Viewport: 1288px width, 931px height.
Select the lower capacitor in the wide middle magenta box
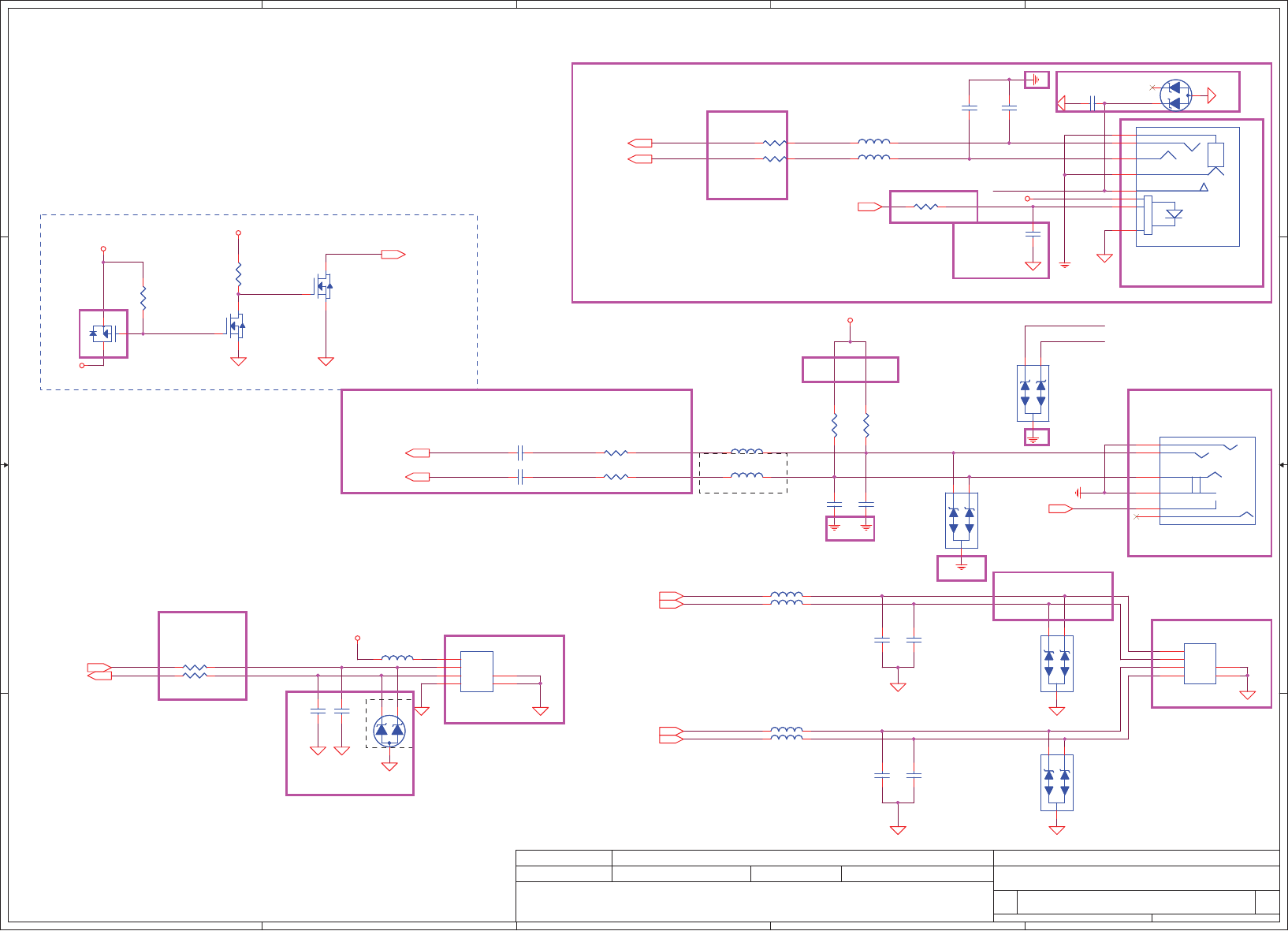[520, 477]
